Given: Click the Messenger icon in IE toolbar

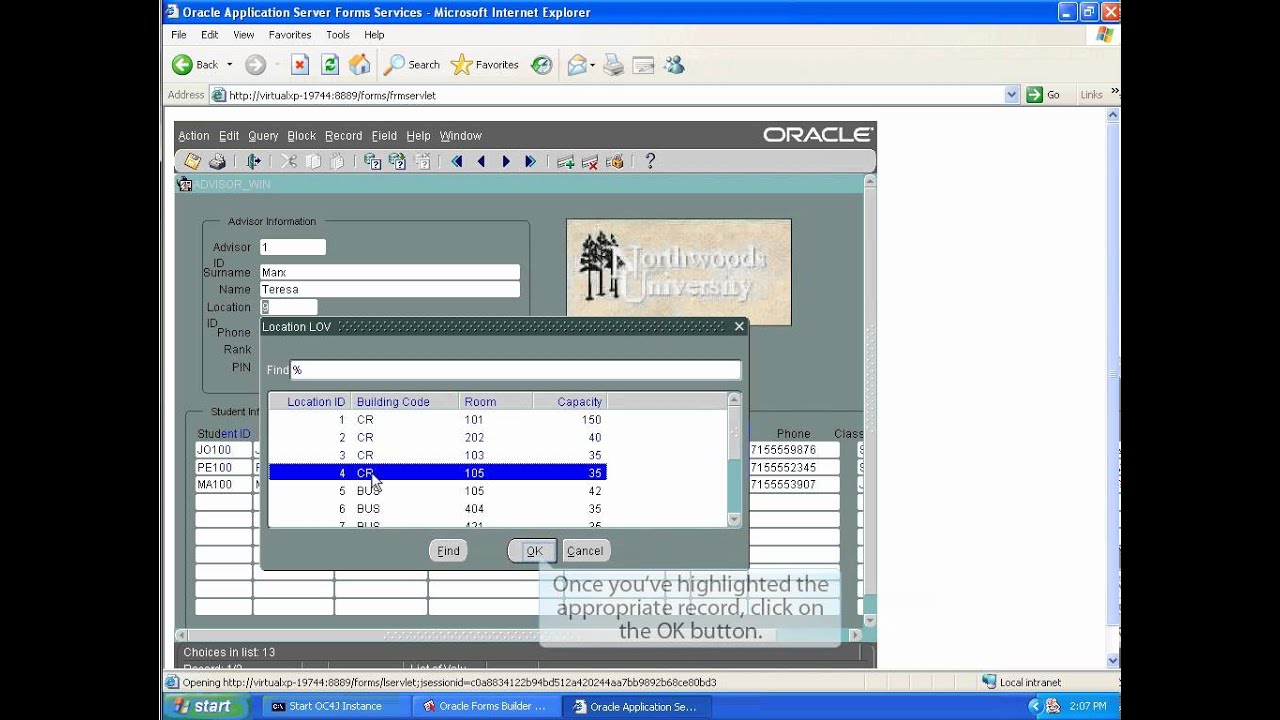Looking at the screenshot, I should 674,65.
